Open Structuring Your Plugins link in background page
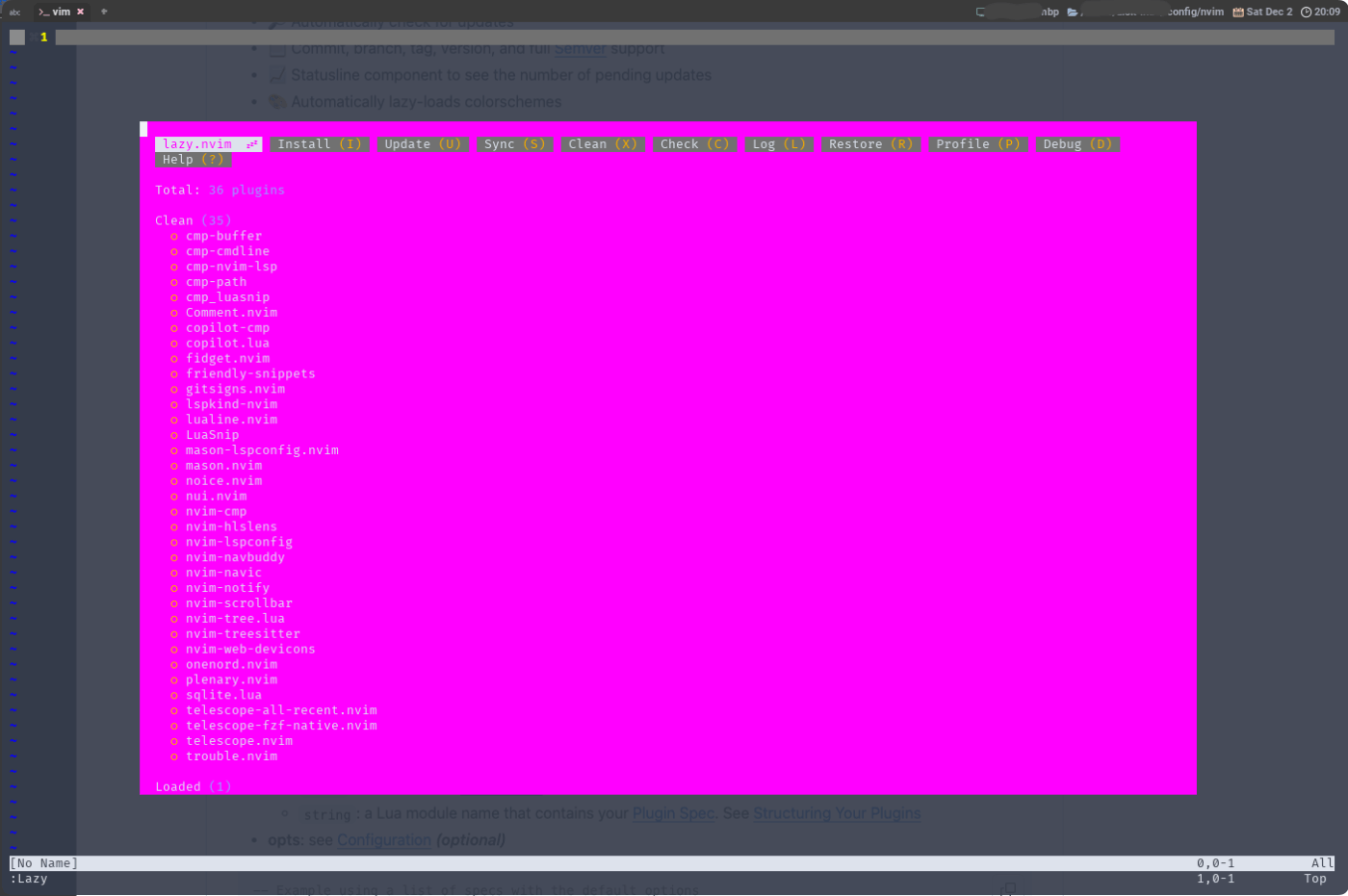 coord(837,813)
